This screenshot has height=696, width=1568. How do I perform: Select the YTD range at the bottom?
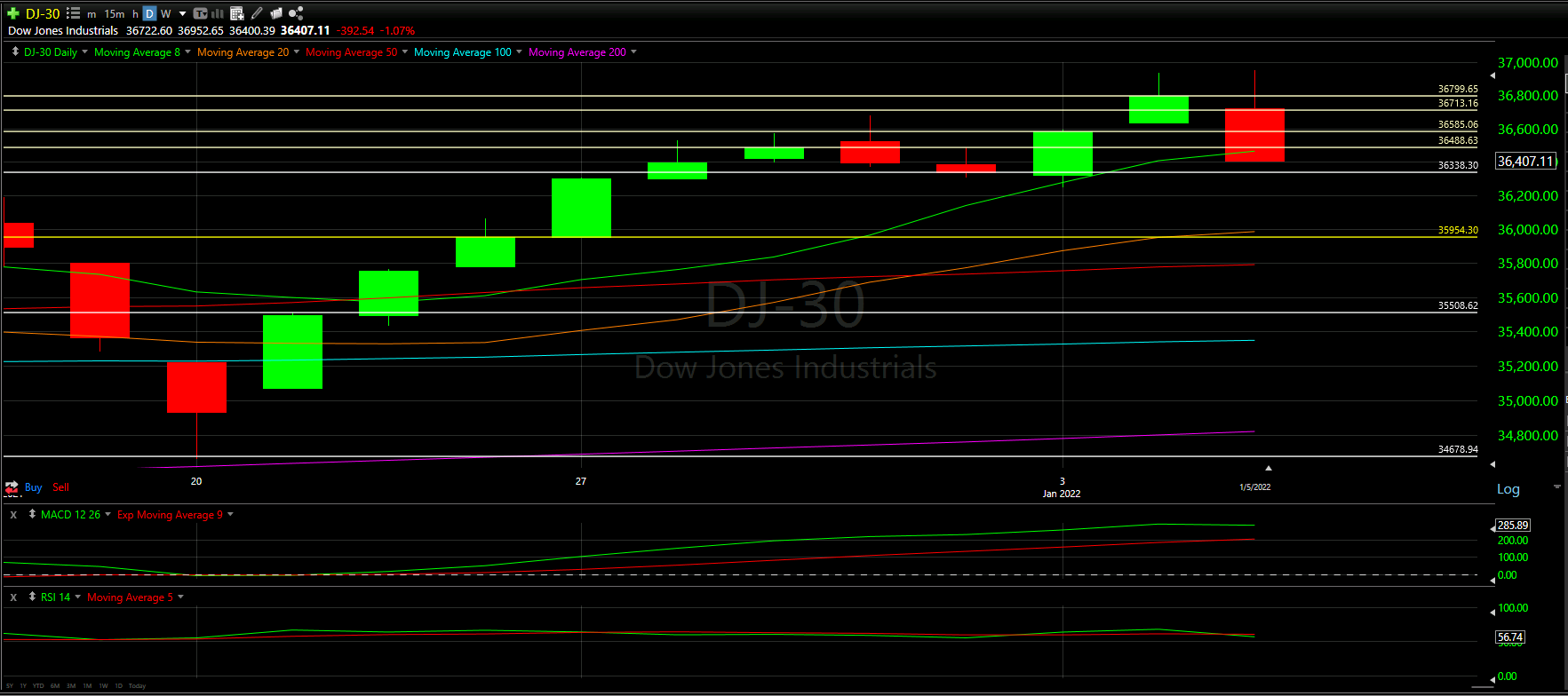38,686
